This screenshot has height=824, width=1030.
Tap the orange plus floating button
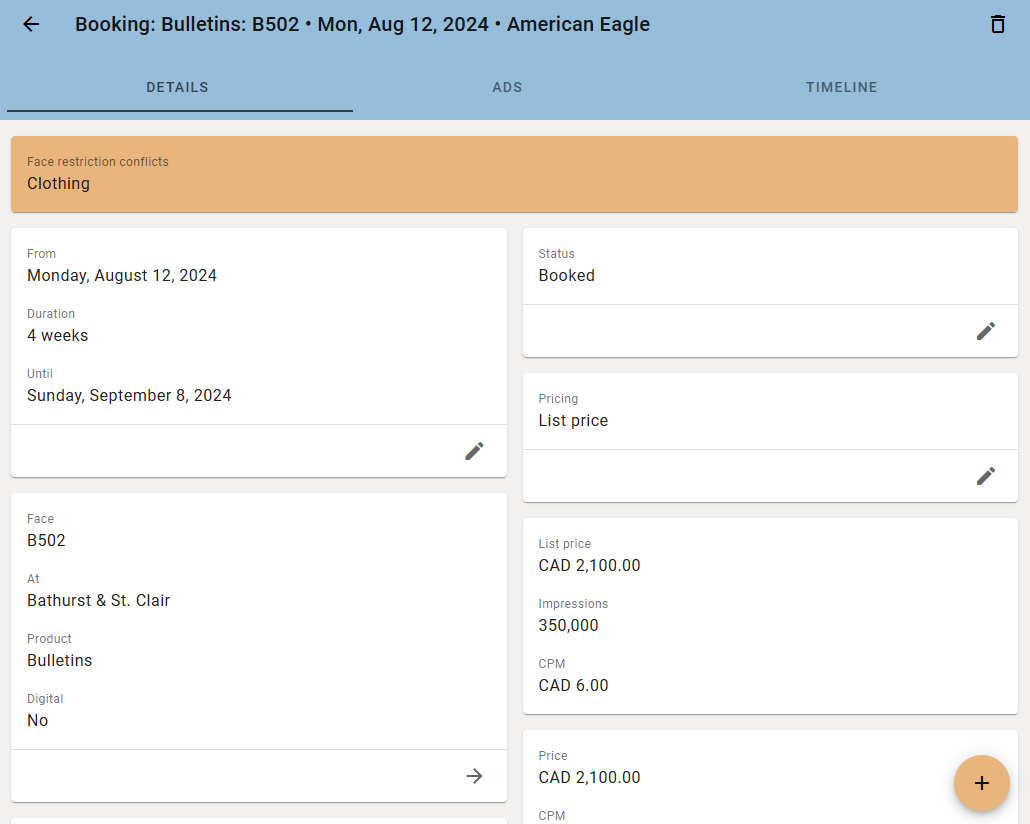click(x=981, y=783)
